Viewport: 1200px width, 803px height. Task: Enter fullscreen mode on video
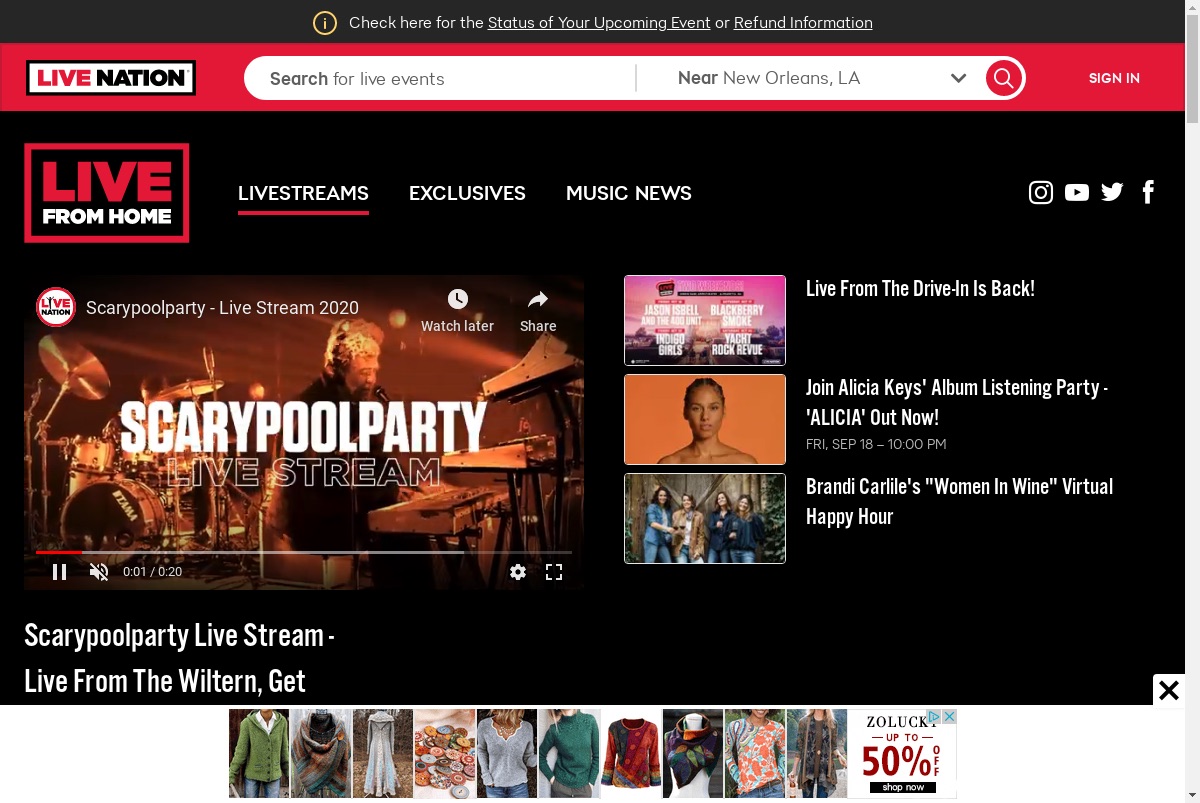[554, 572]
